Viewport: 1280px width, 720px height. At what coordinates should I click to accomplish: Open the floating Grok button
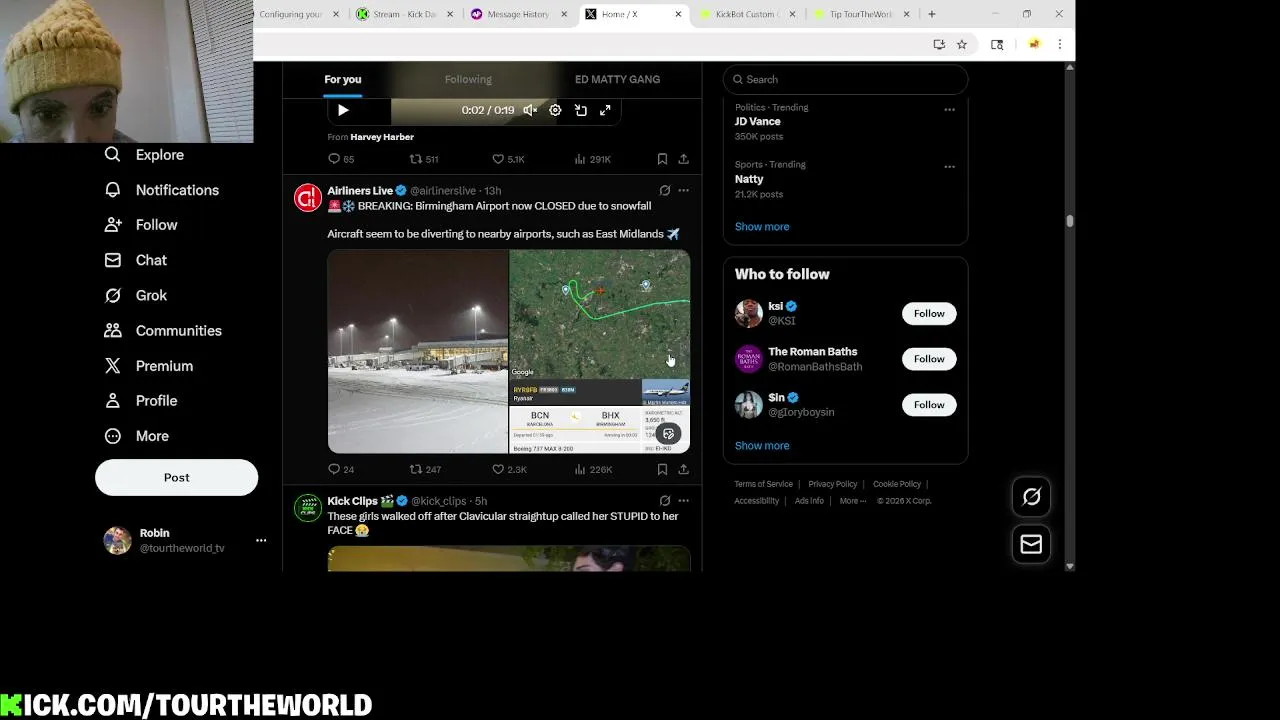click(1031, 497)
